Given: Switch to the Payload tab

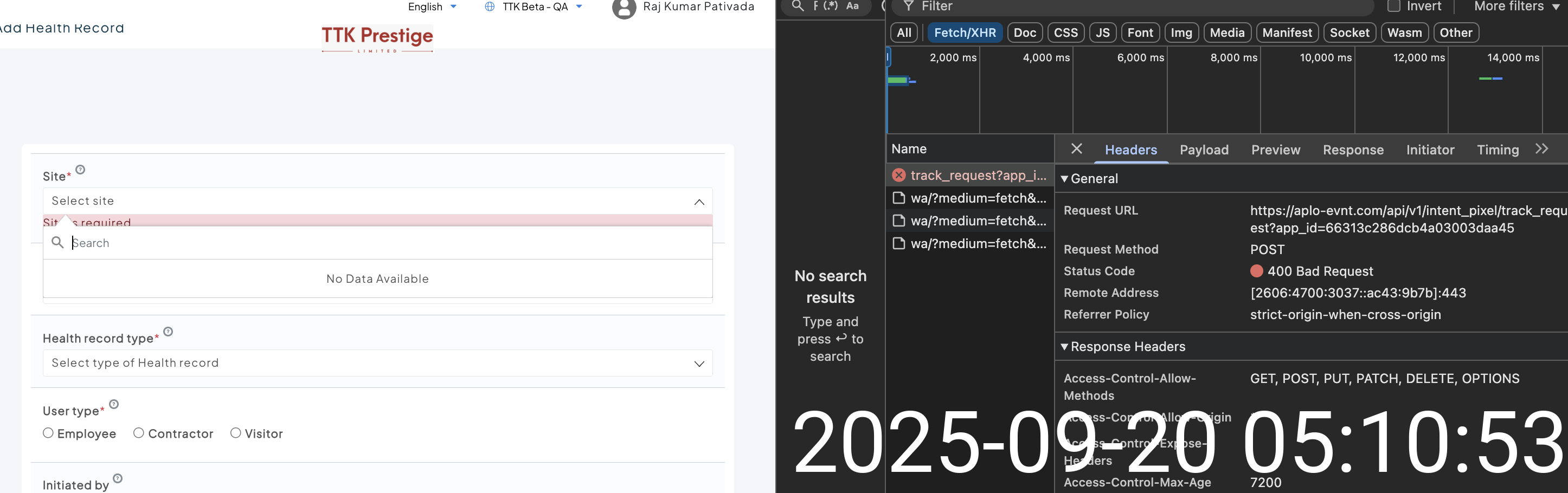Looking at the screenshot, I should click(1204, 150).
